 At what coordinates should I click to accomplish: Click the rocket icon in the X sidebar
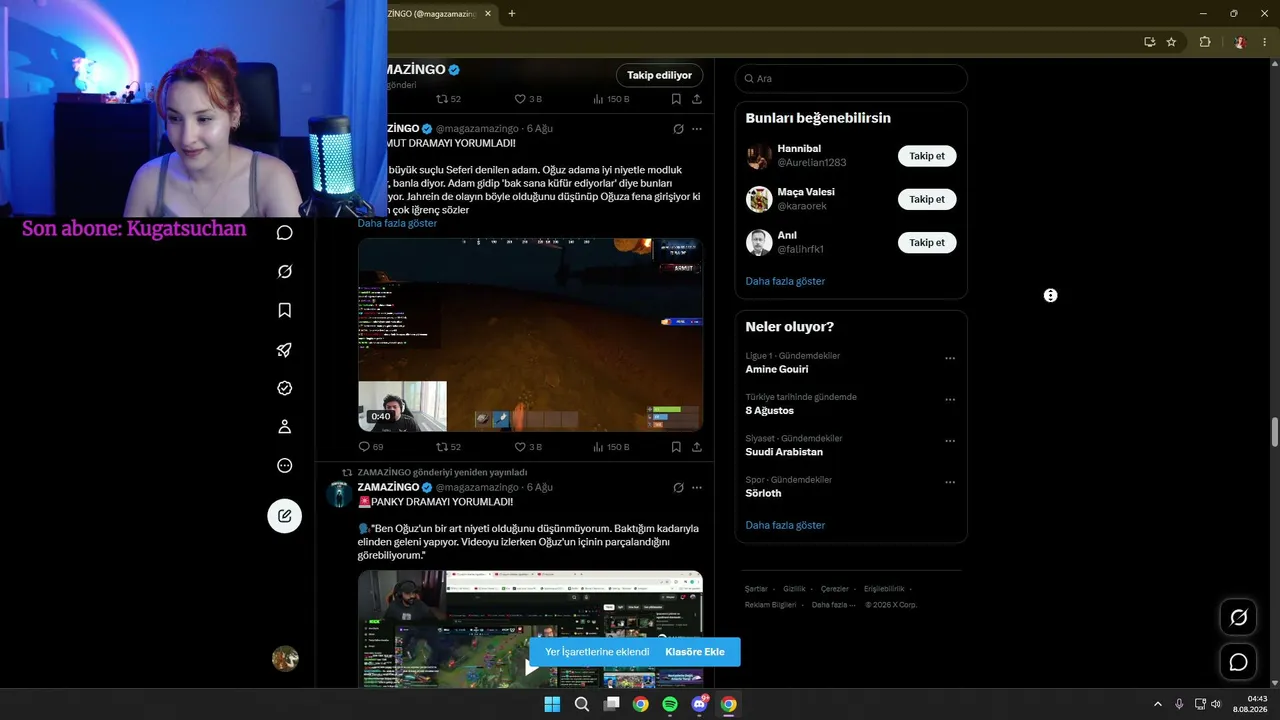[x=285, y=349]
